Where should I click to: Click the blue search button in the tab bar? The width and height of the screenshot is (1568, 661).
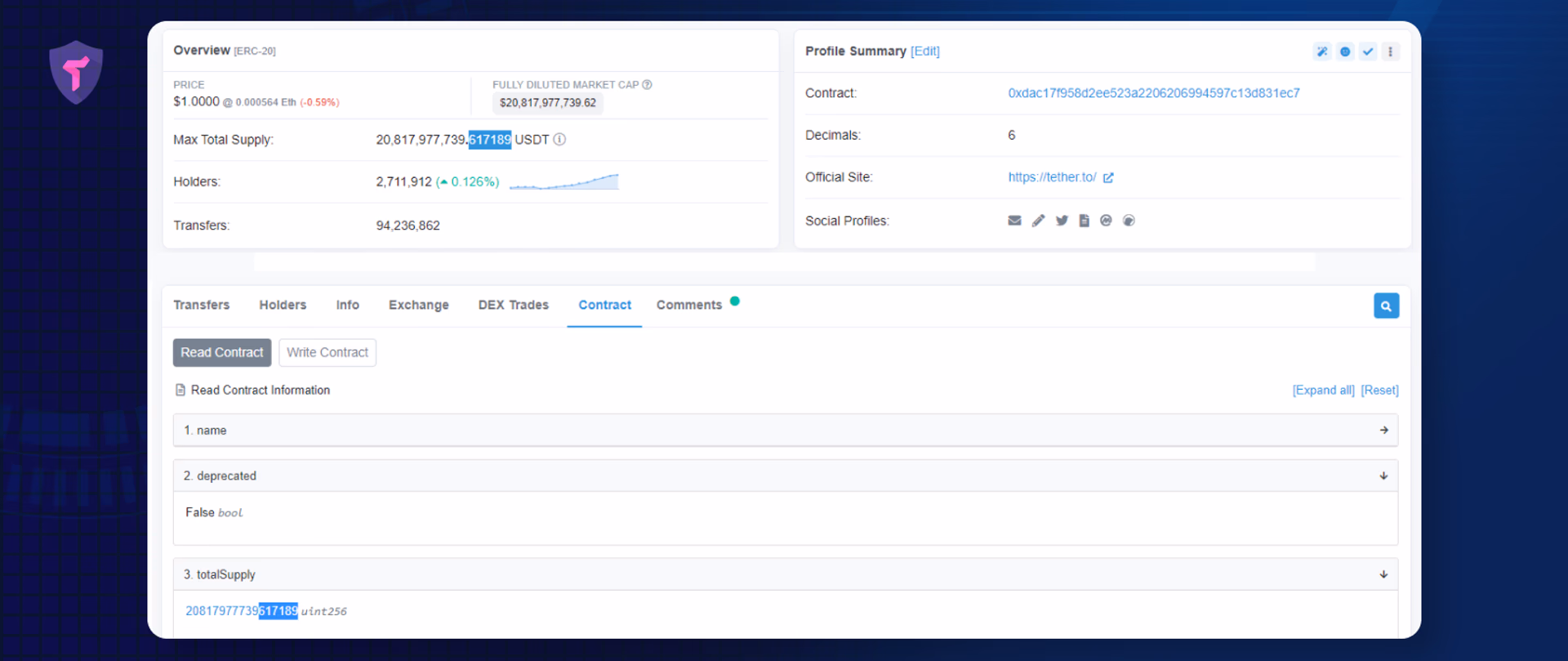[1386, 306]
